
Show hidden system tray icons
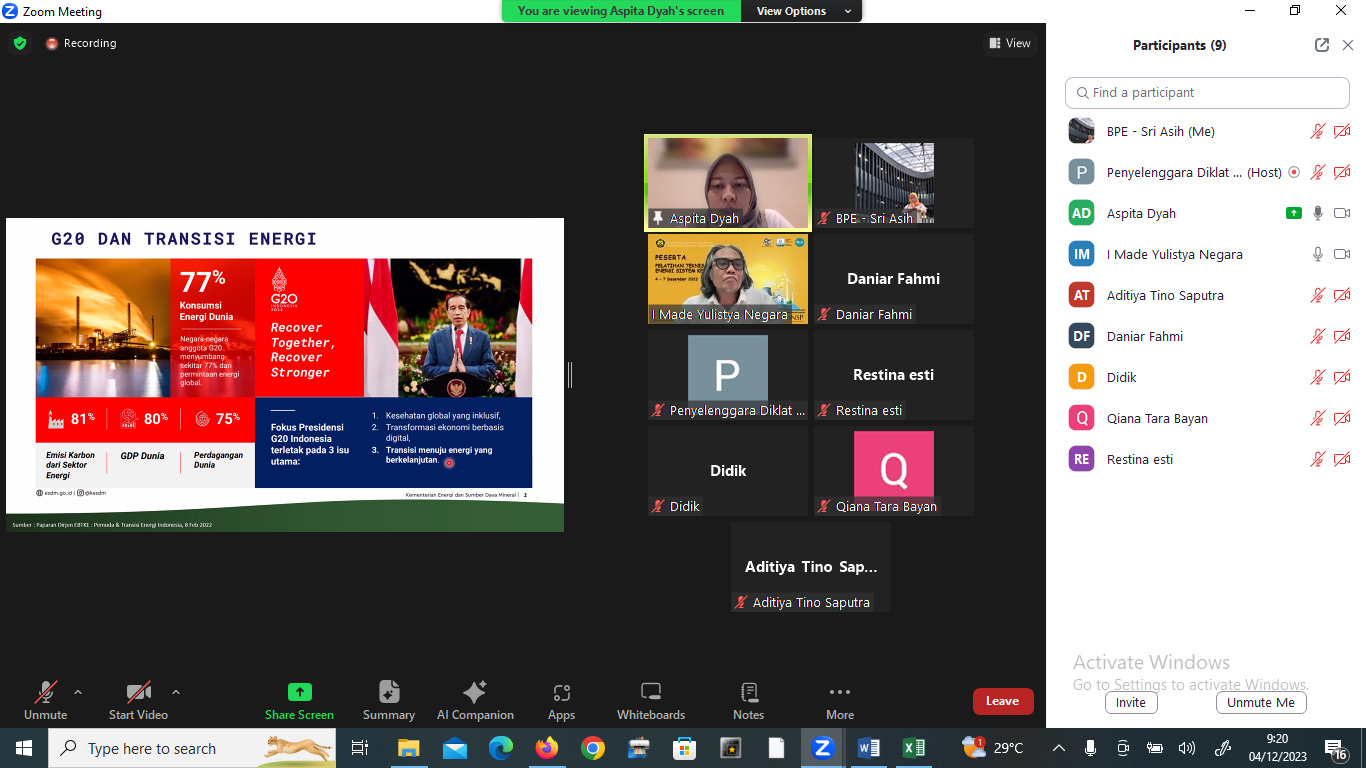tap(1059, 748)
